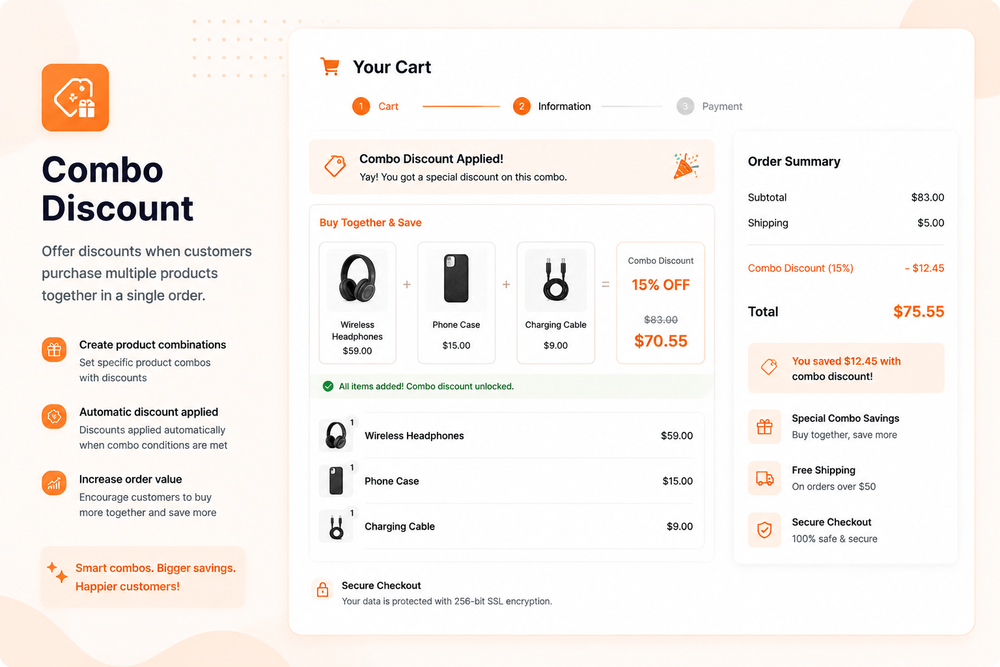Screen dimensions: 1000x667
Task: Go to the Payment step label
Action: pos(722,106)
